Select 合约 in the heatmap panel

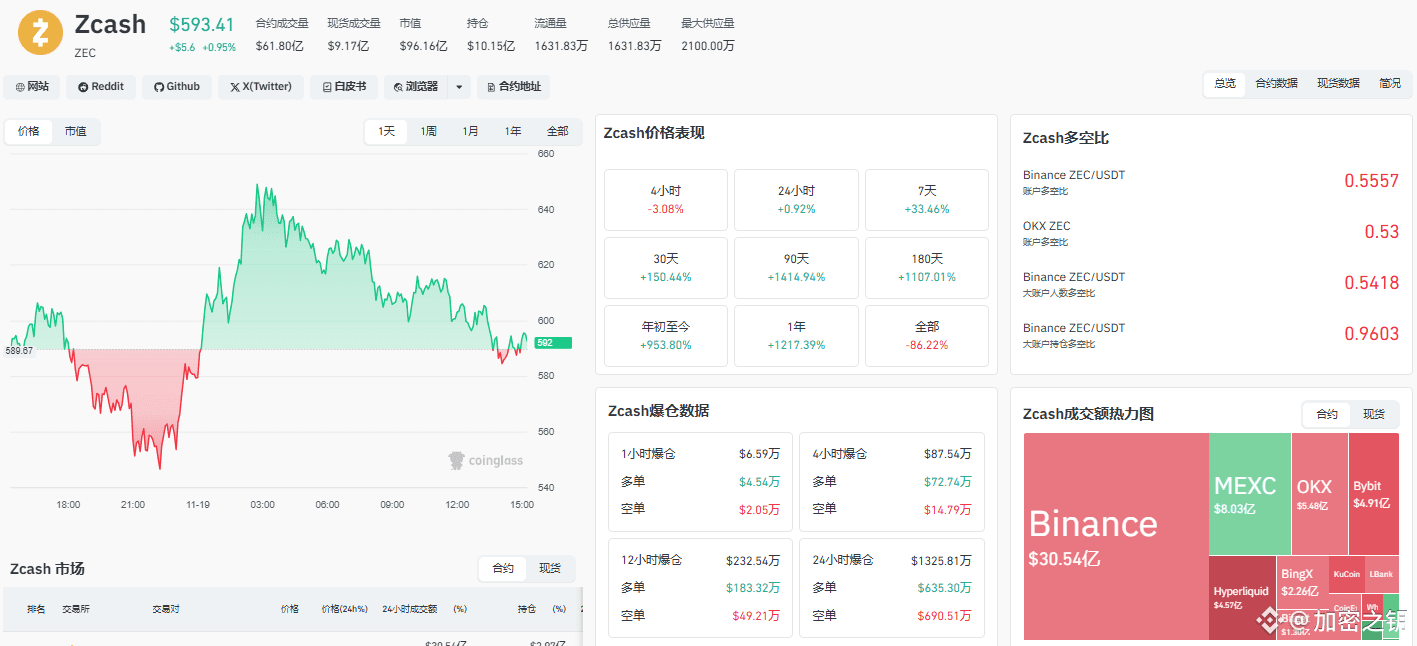(1327, 414)
